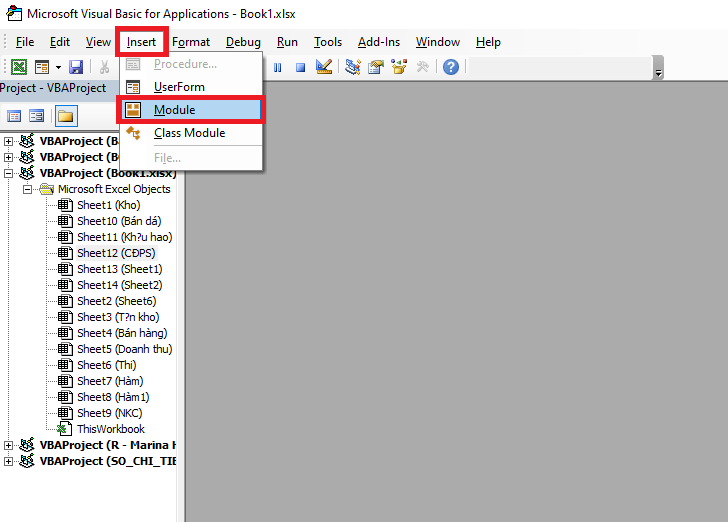Select Sheet12 (CĐPS) in project tree
728x522 pixels.
116,253
